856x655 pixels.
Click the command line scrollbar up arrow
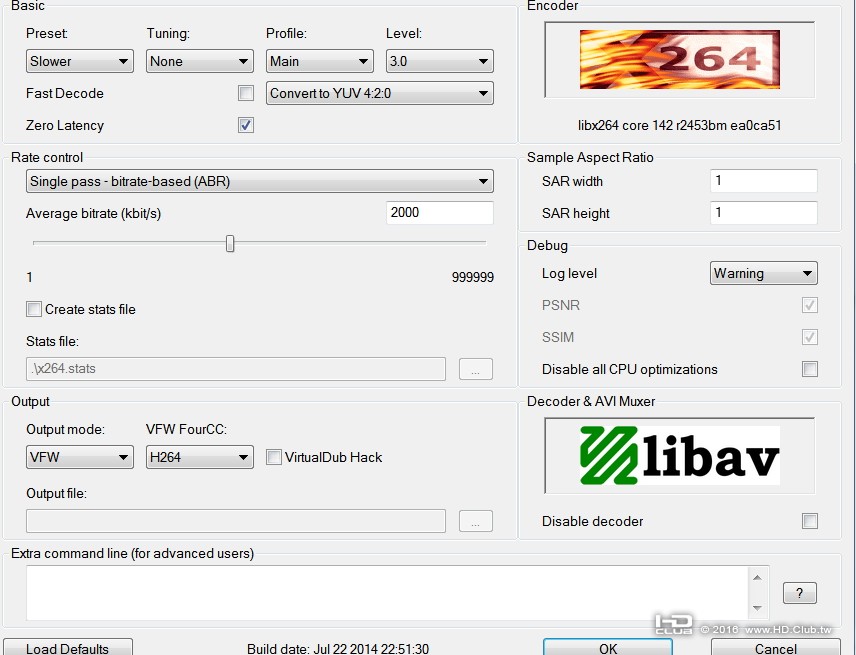coord(758,577)
